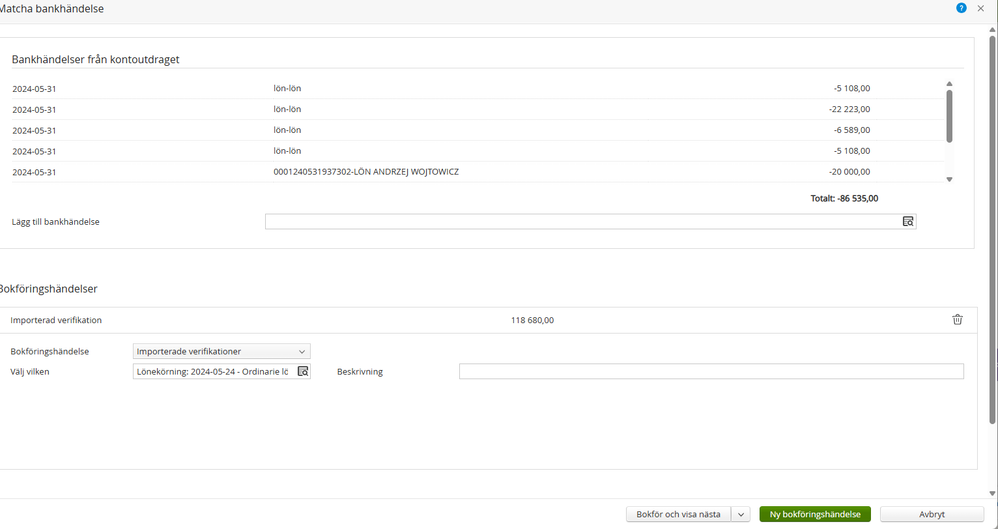The height and width of the screenshot is (529, 998).
Task: Click the Bokför och visa nästa button
Action: [x=678, y=514]
